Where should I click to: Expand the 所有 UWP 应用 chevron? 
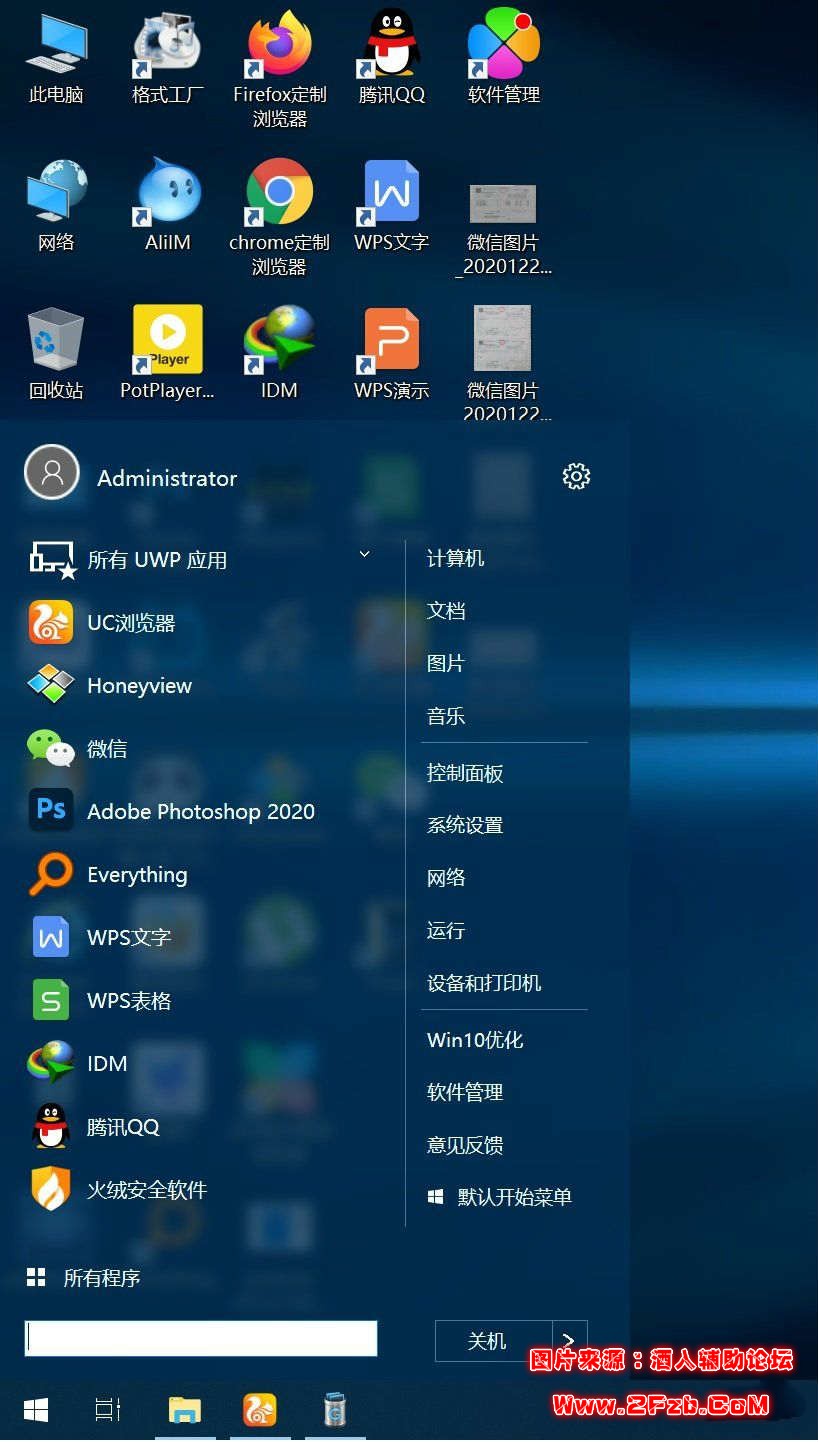tap(365, 555)
